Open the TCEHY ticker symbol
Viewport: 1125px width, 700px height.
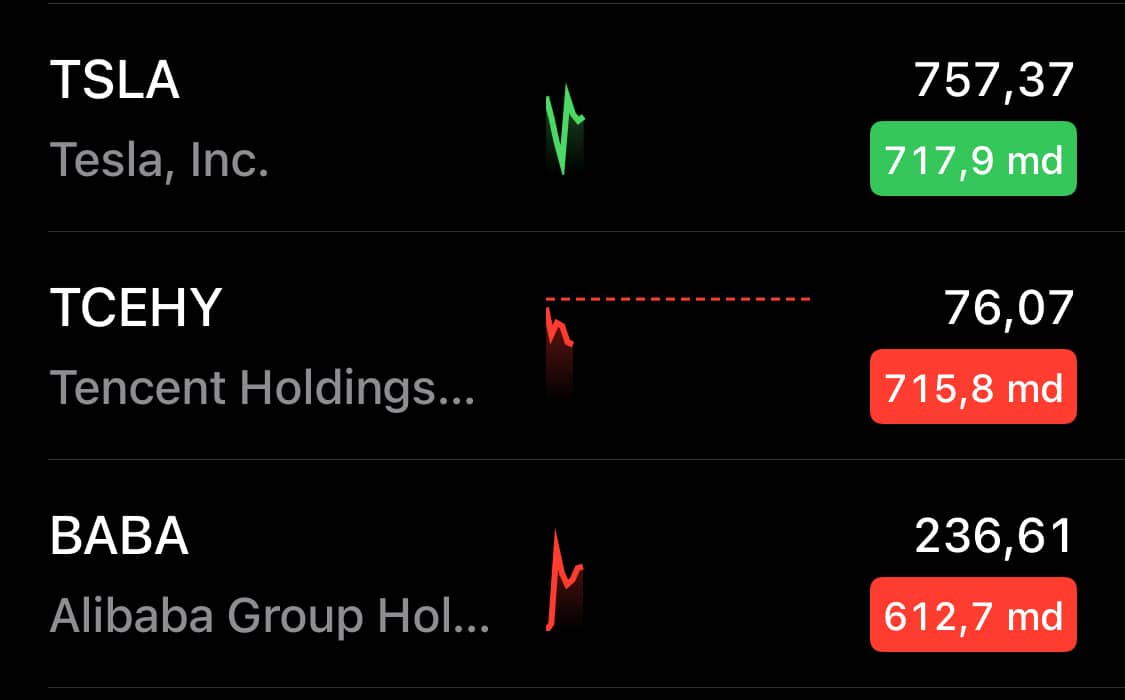[136, 308]
